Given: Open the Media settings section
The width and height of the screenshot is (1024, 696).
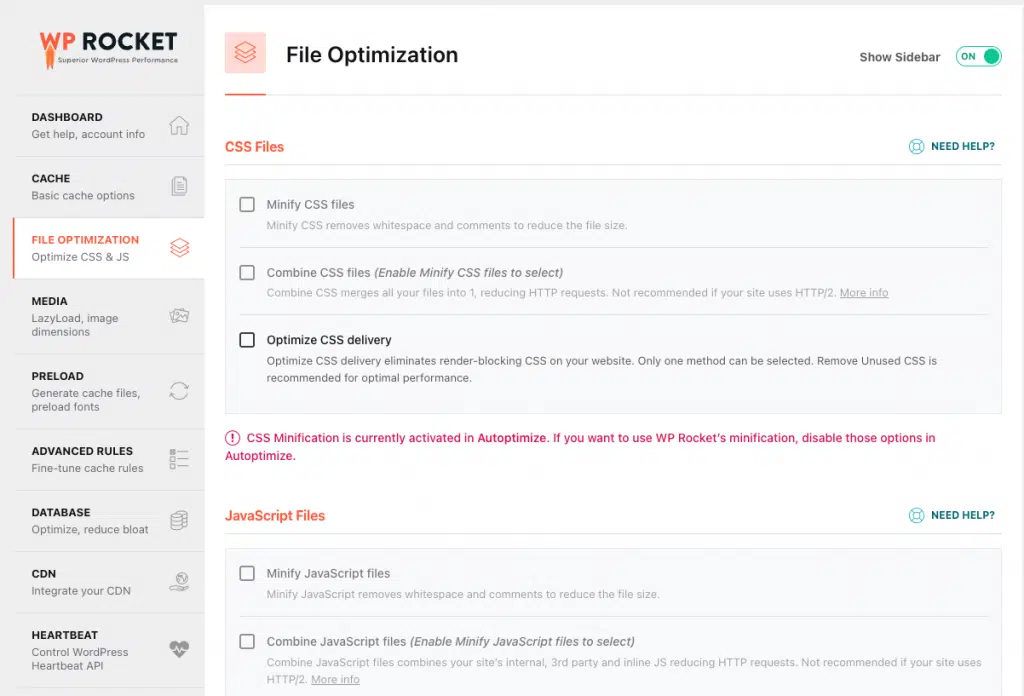Looking at the screenshot, I should 108,317.
